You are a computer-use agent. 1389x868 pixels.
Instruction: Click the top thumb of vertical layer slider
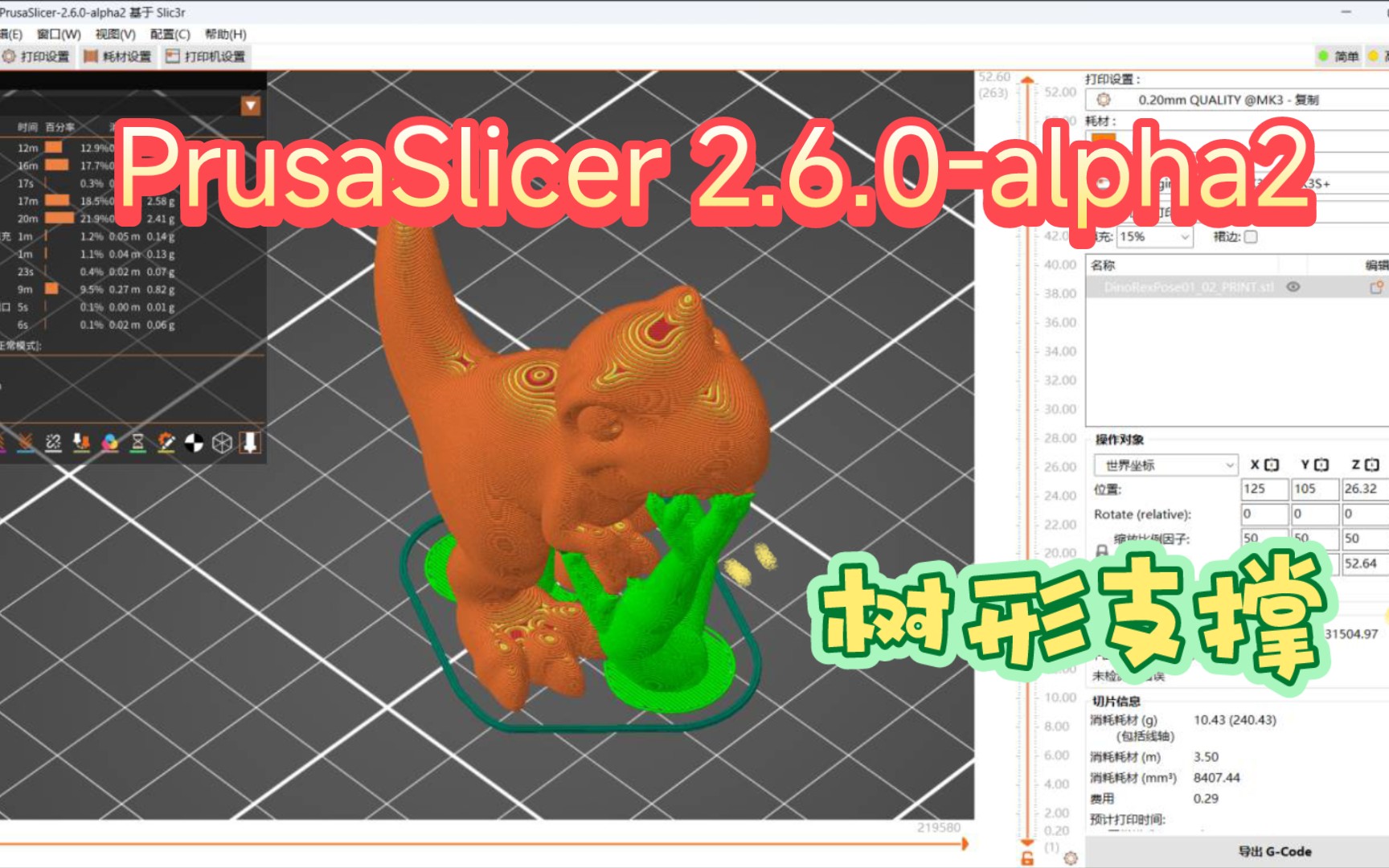point(1027,80)
